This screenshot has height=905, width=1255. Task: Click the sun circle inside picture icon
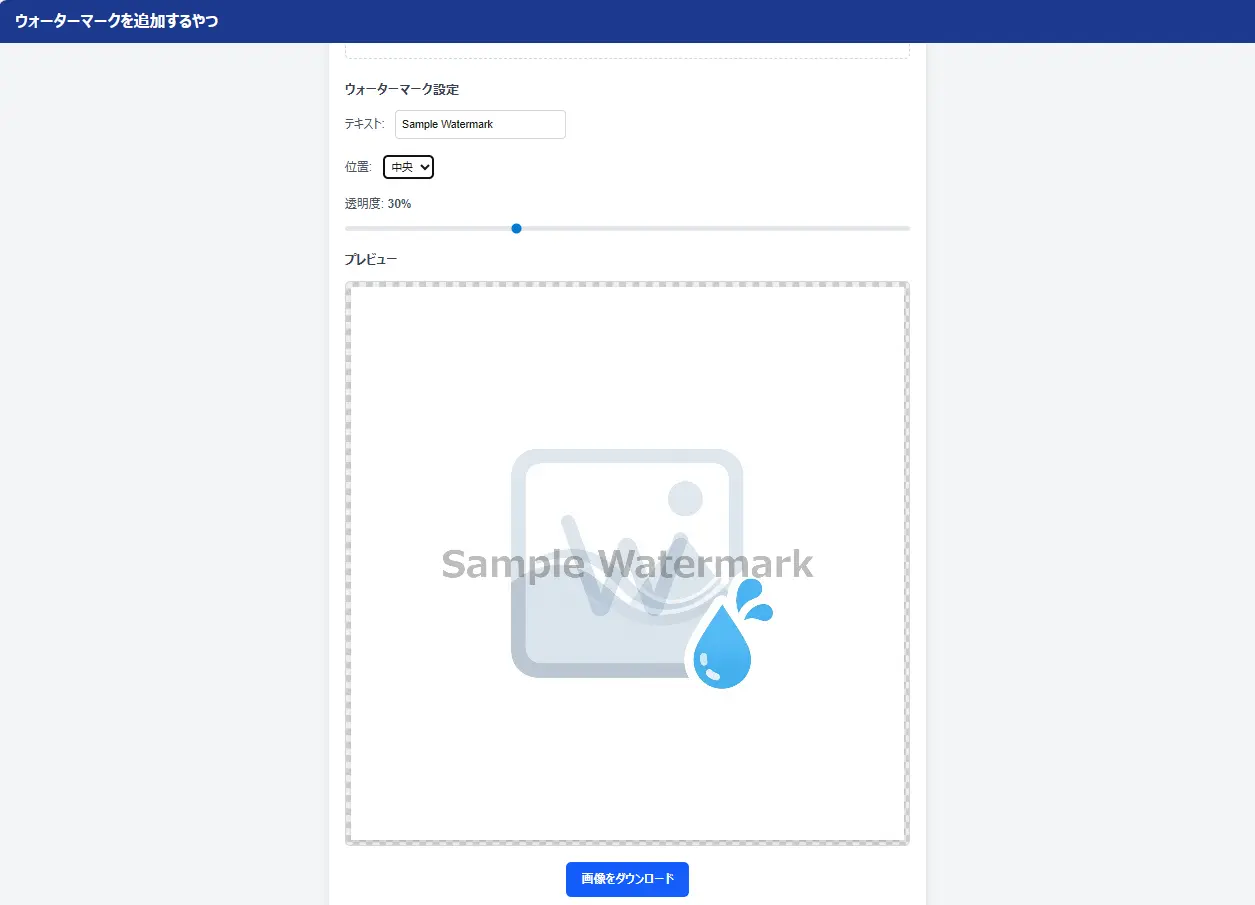pos(685,498)
